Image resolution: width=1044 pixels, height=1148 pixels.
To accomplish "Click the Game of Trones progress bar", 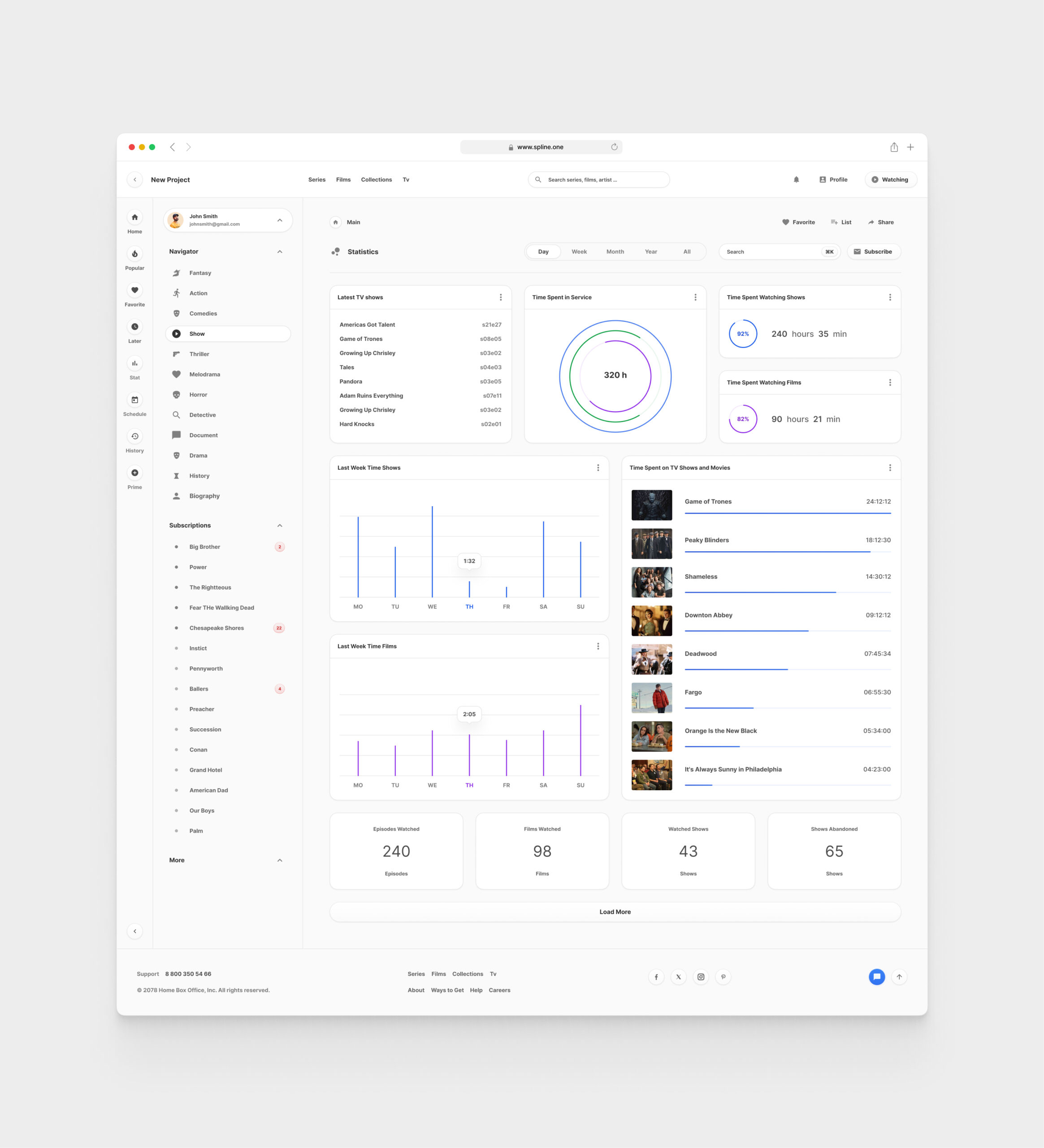I will [787, 513].
